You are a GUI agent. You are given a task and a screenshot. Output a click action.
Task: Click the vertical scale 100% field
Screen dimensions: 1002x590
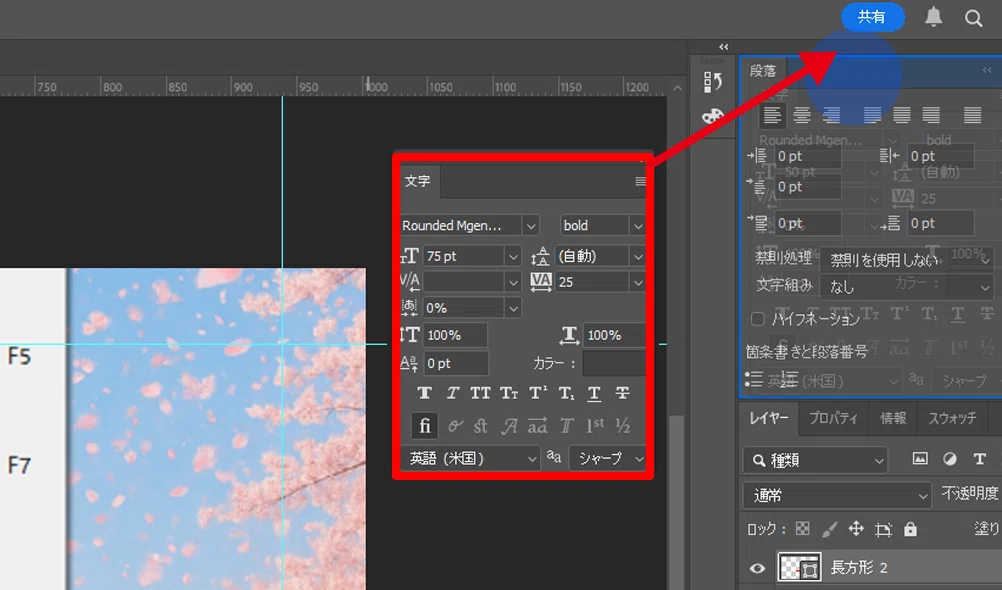click(455, 335)
